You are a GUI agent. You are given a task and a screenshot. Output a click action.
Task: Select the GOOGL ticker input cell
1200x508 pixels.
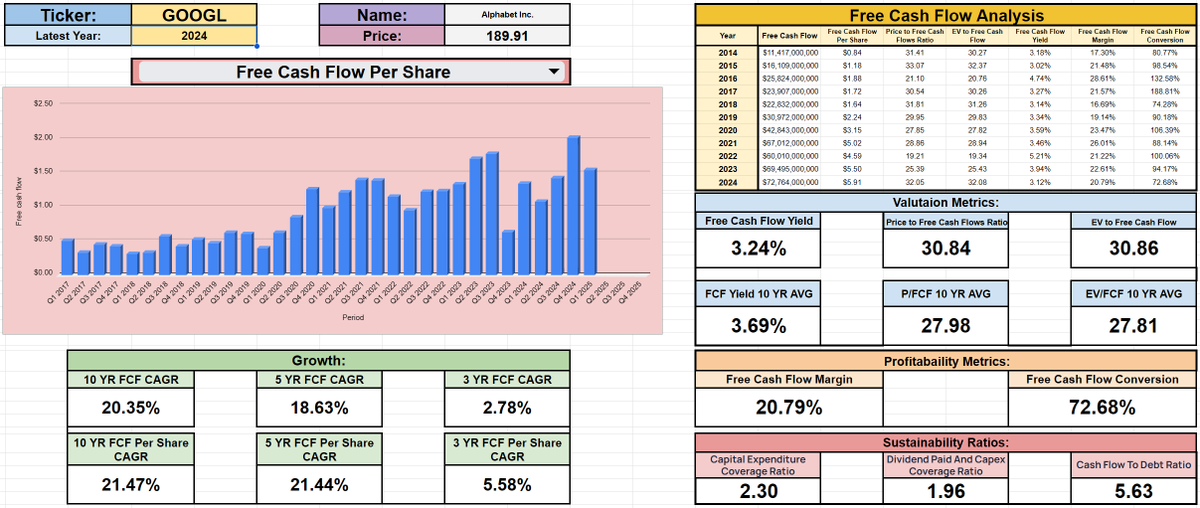(x=195, y=16)
